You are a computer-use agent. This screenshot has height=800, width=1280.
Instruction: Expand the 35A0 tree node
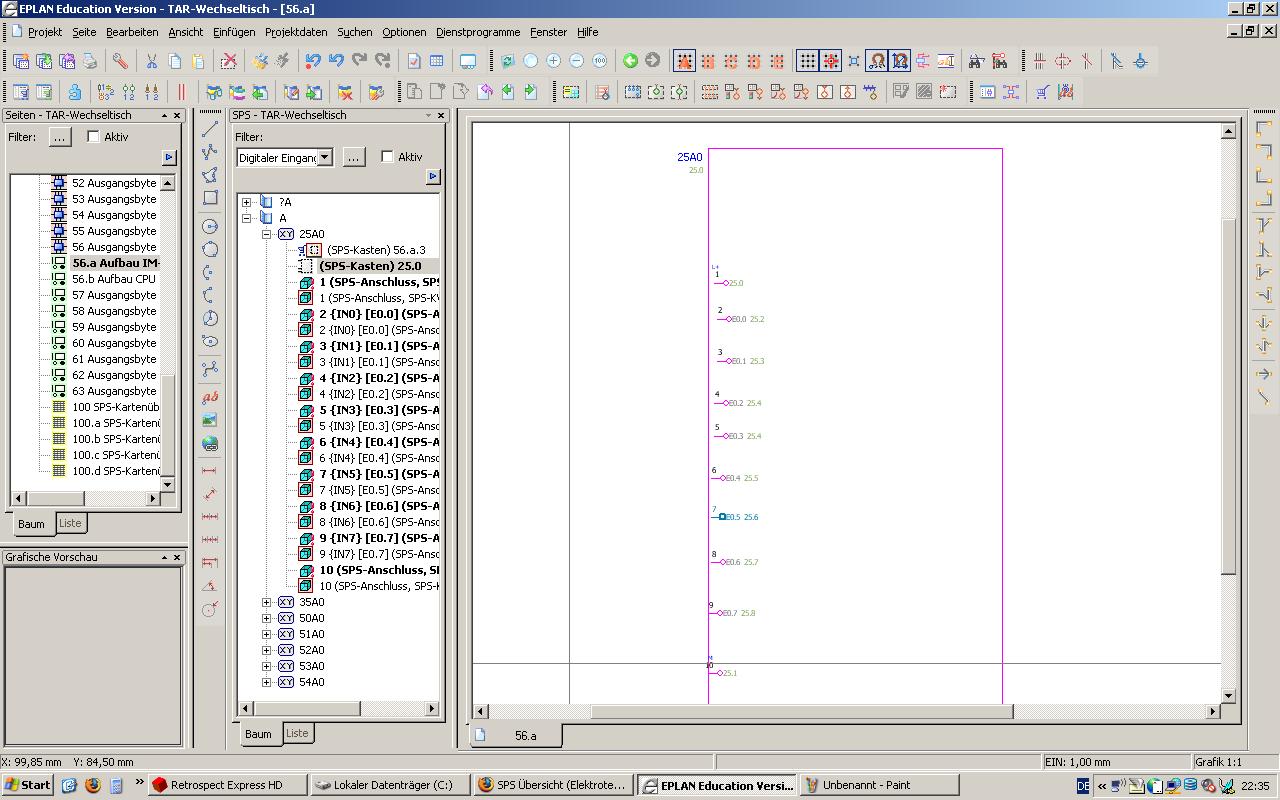[267, 602]
